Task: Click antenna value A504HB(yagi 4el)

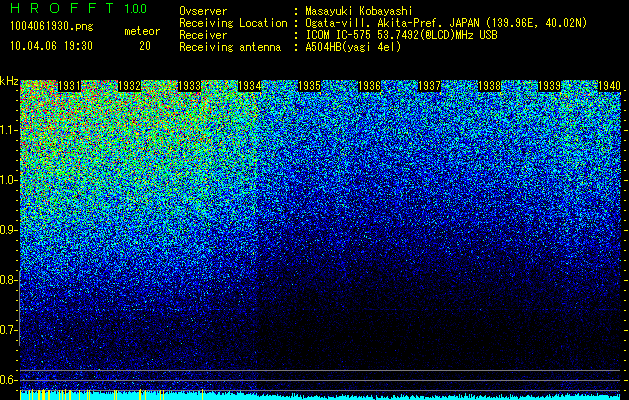Action: [x=353, y=47]
